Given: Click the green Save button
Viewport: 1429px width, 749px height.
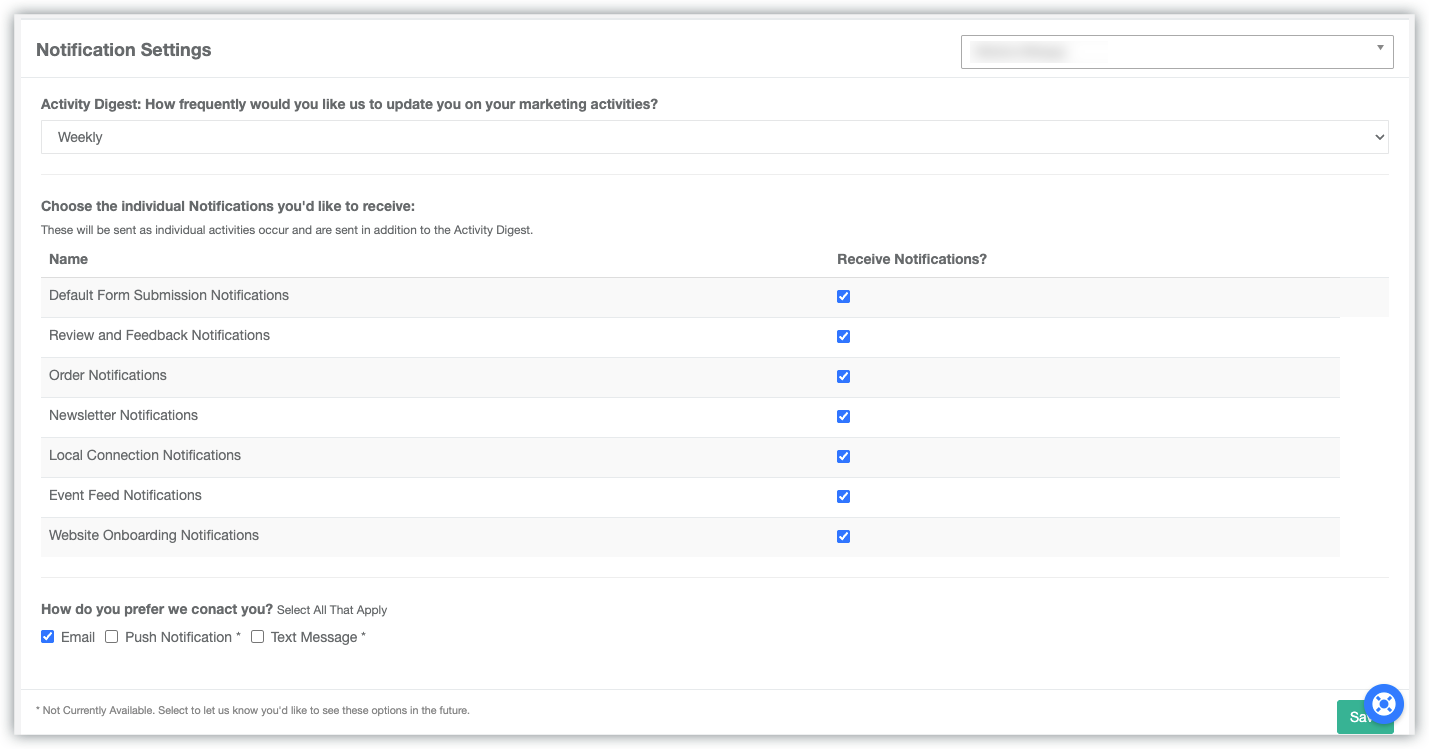Looking at the screenshot, I should 1365,717.
